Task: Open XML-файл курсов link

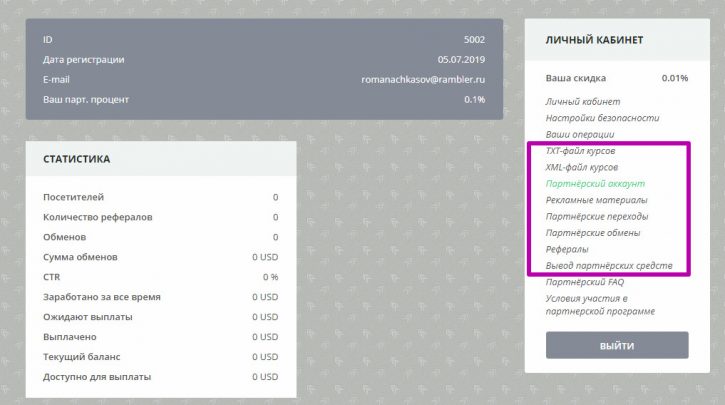Action: click(x=582, y=167)
